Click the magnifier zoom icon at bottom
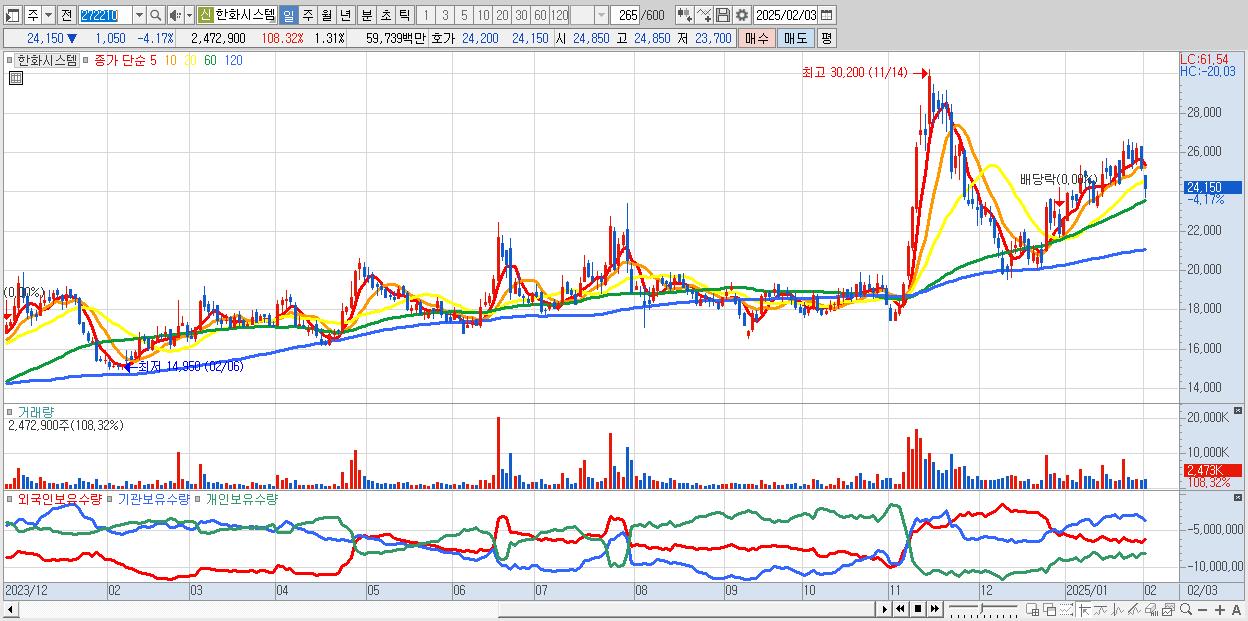 [1186, 609]
